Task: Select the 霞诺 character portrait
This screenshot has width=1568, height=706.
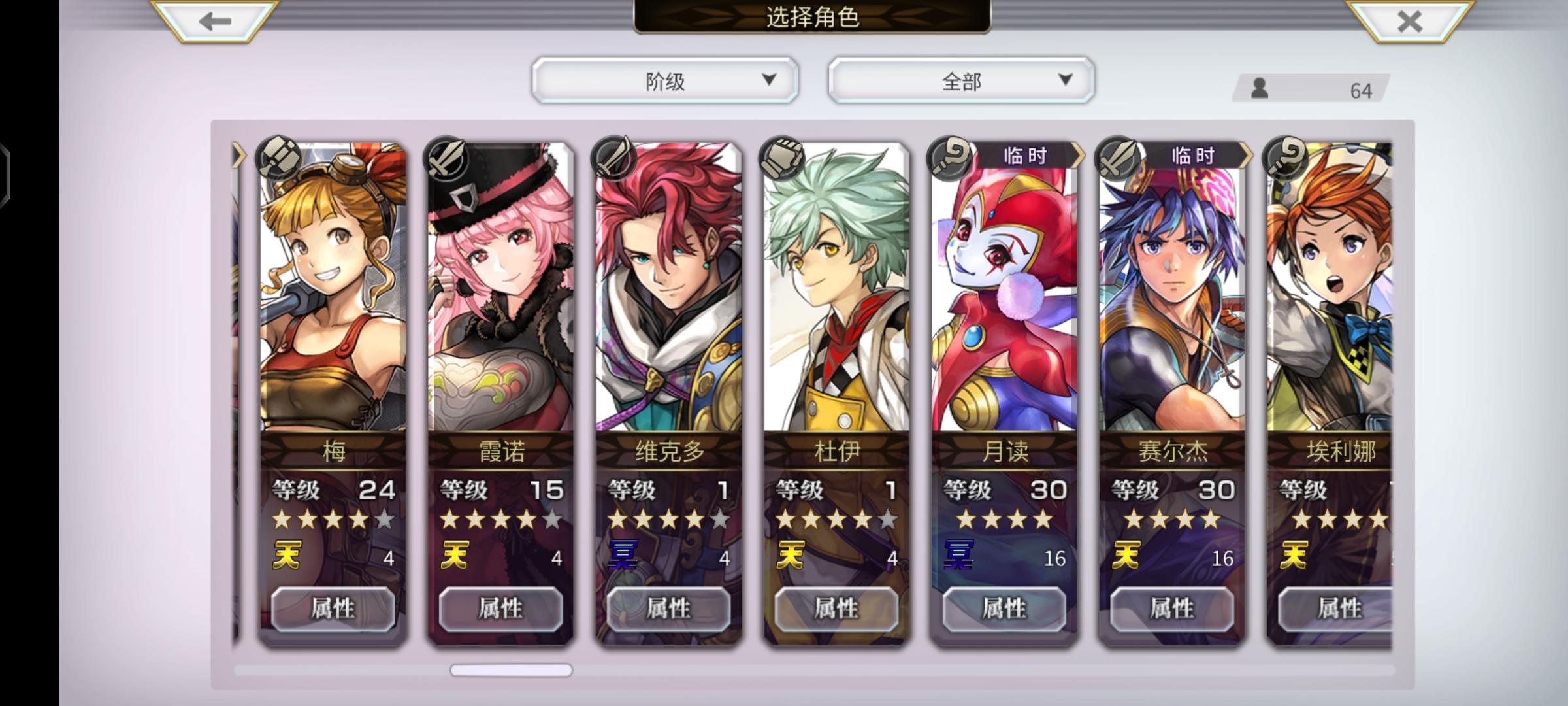Action: tap(501, 288)
